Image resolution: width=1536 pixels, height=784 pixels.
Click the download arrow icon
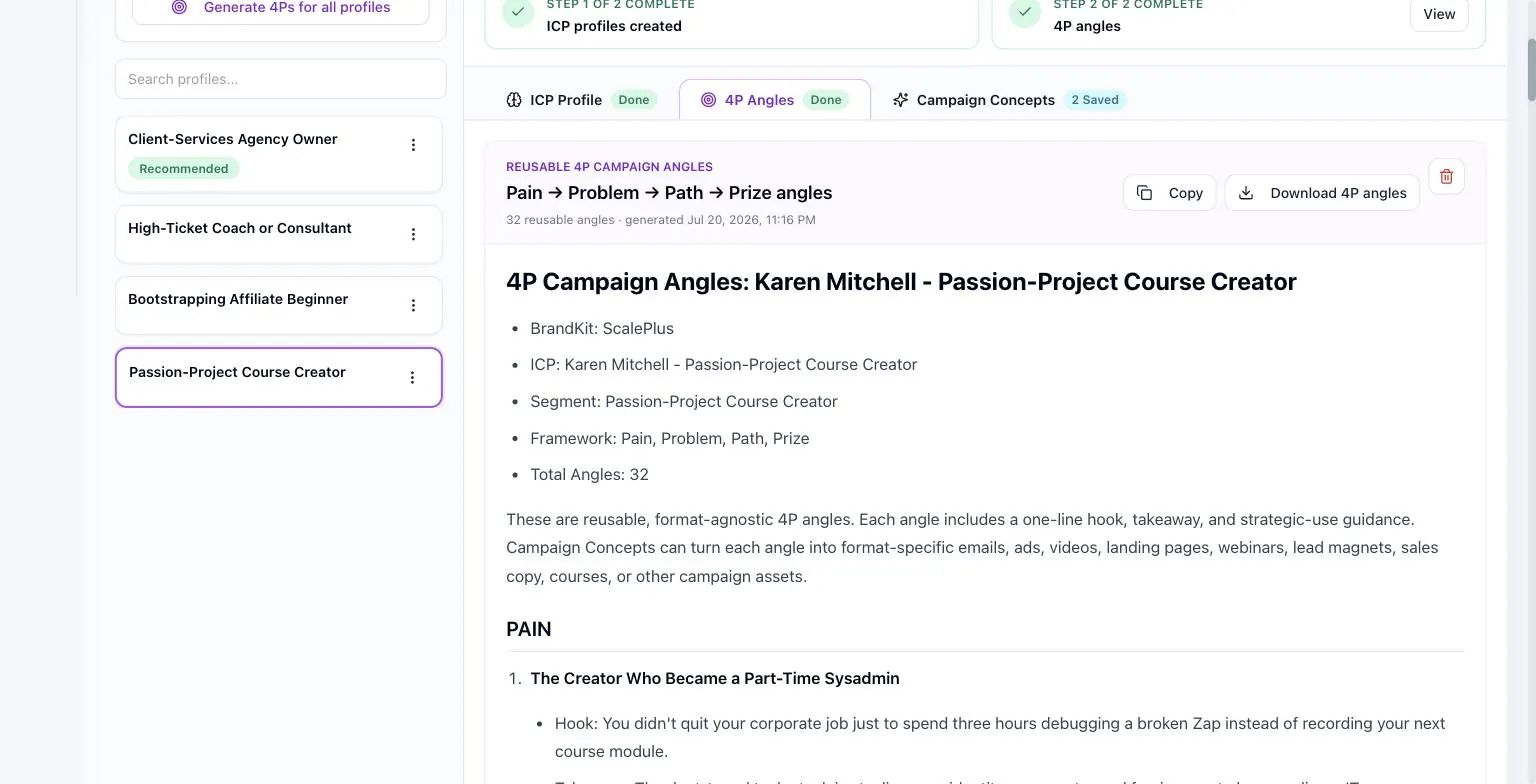point(1246,193)
